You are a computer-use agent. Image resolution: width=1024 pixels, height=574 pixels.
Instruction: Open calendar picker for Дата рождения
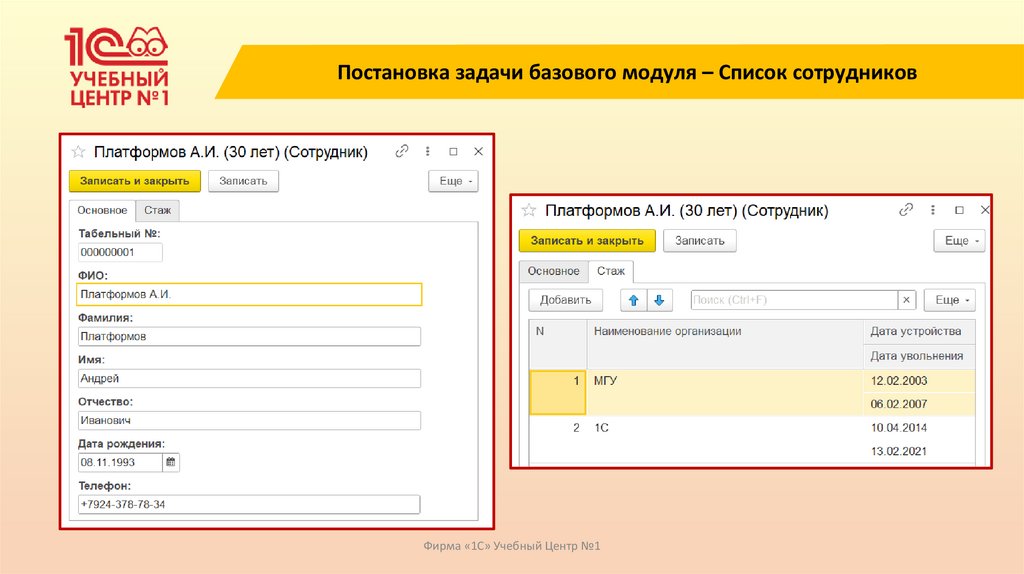[x=170, y=462]
